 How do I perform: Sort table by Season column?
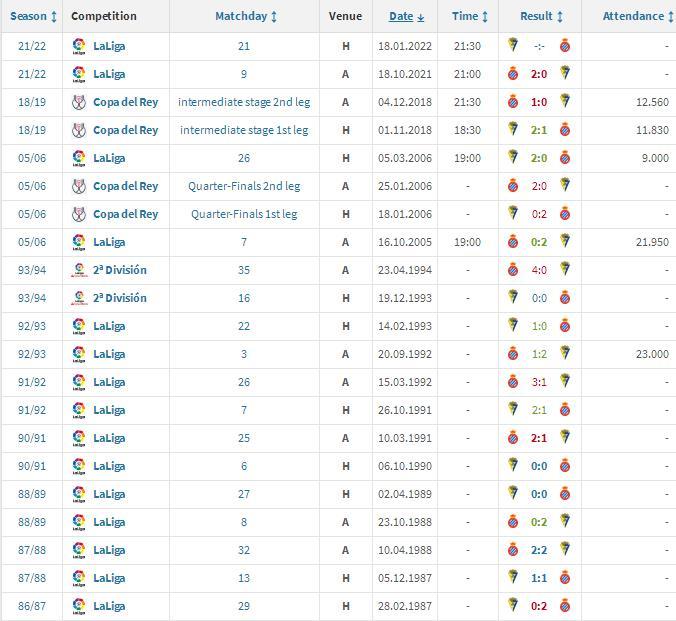tap(33, 16)
